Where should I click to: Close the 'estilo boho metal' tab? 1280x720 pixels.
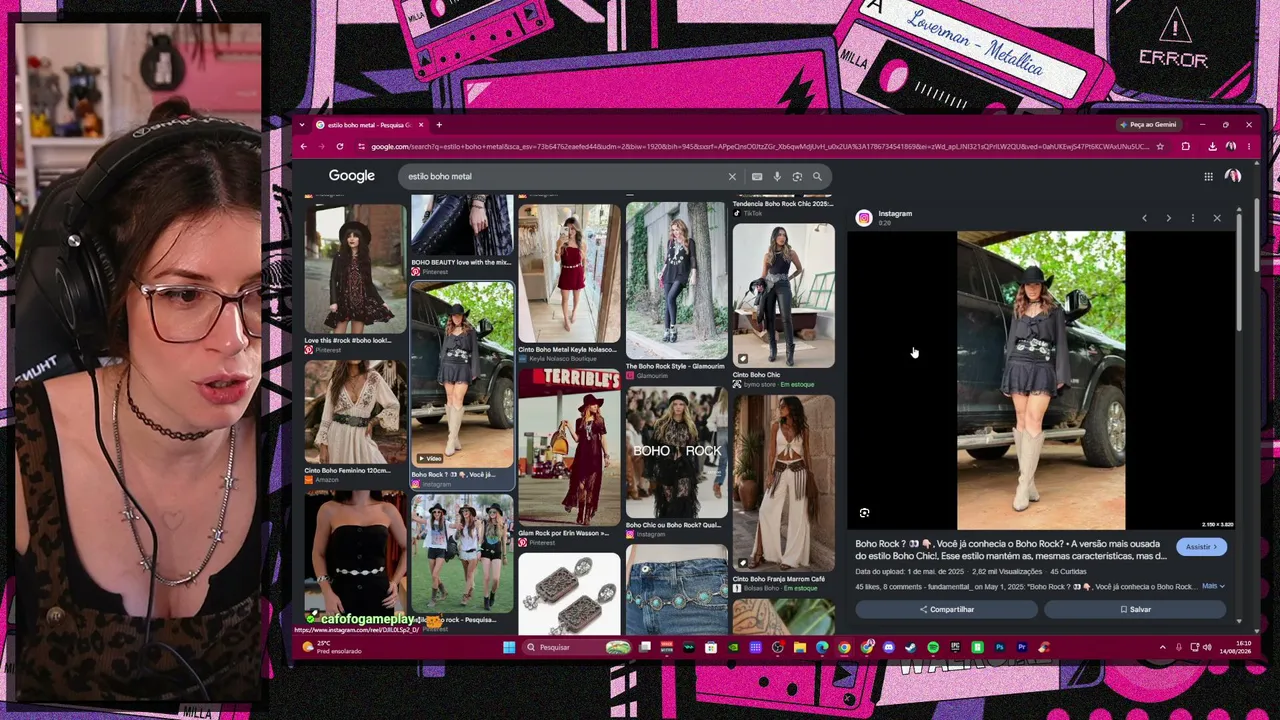pos(421,125)
